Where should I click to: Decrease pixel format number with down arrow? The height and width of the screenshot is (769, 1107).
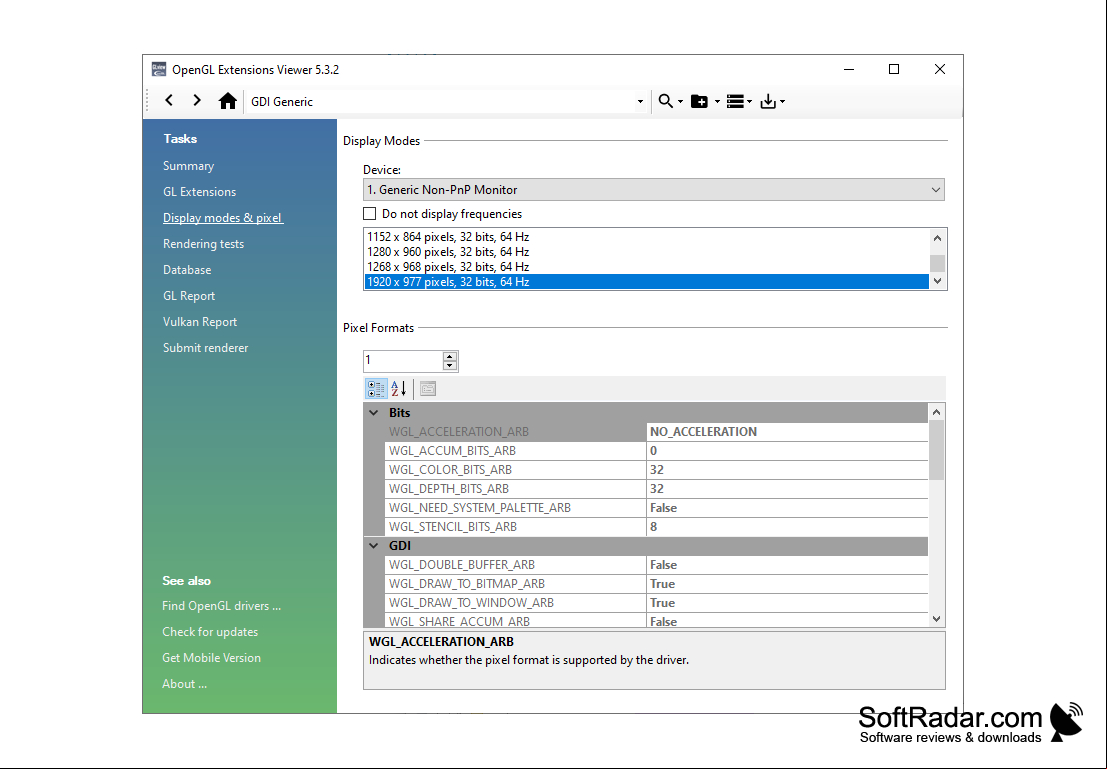click(450, 366)
